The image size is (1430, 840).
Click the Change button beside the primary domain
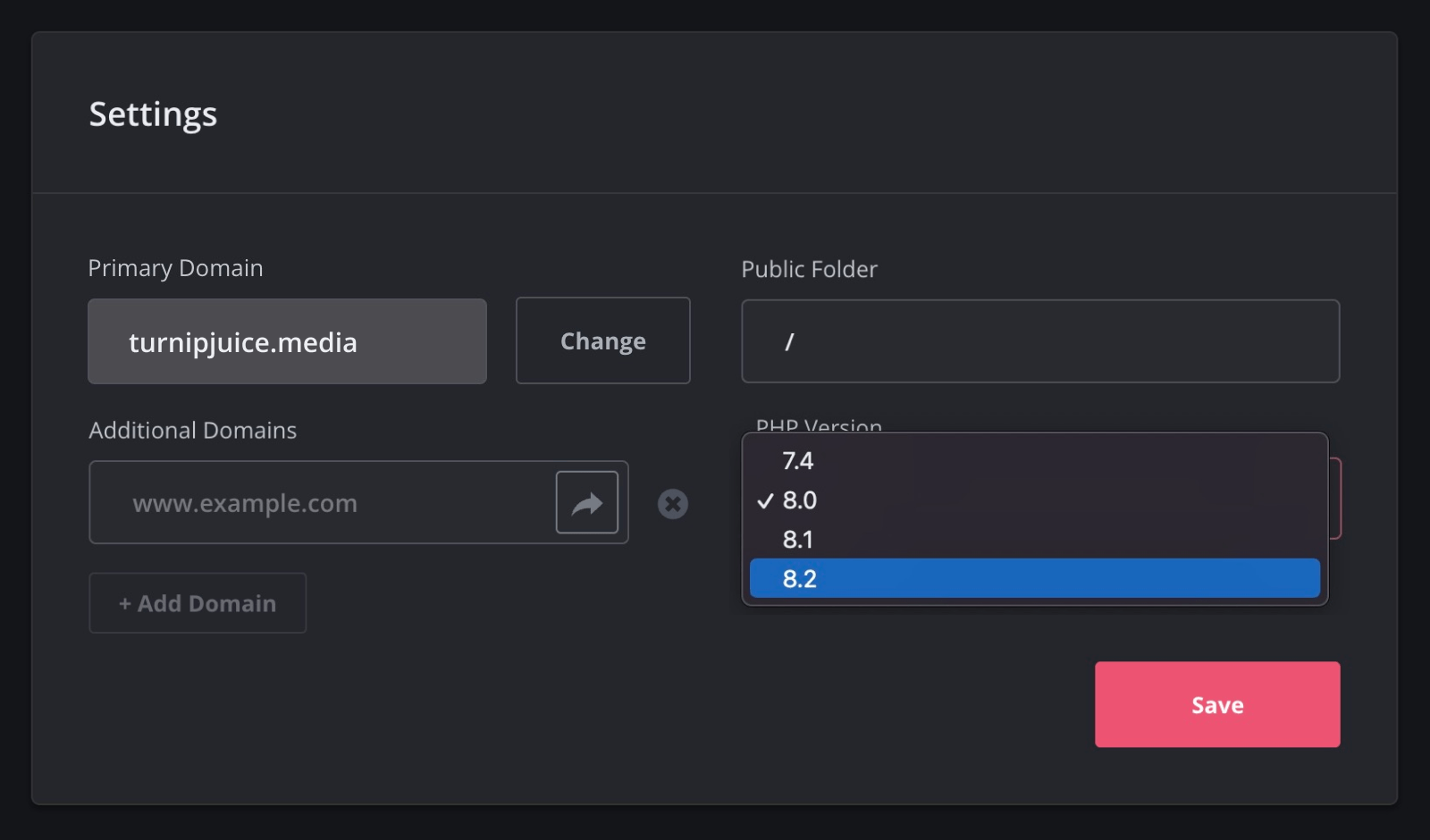click(603, 340)
